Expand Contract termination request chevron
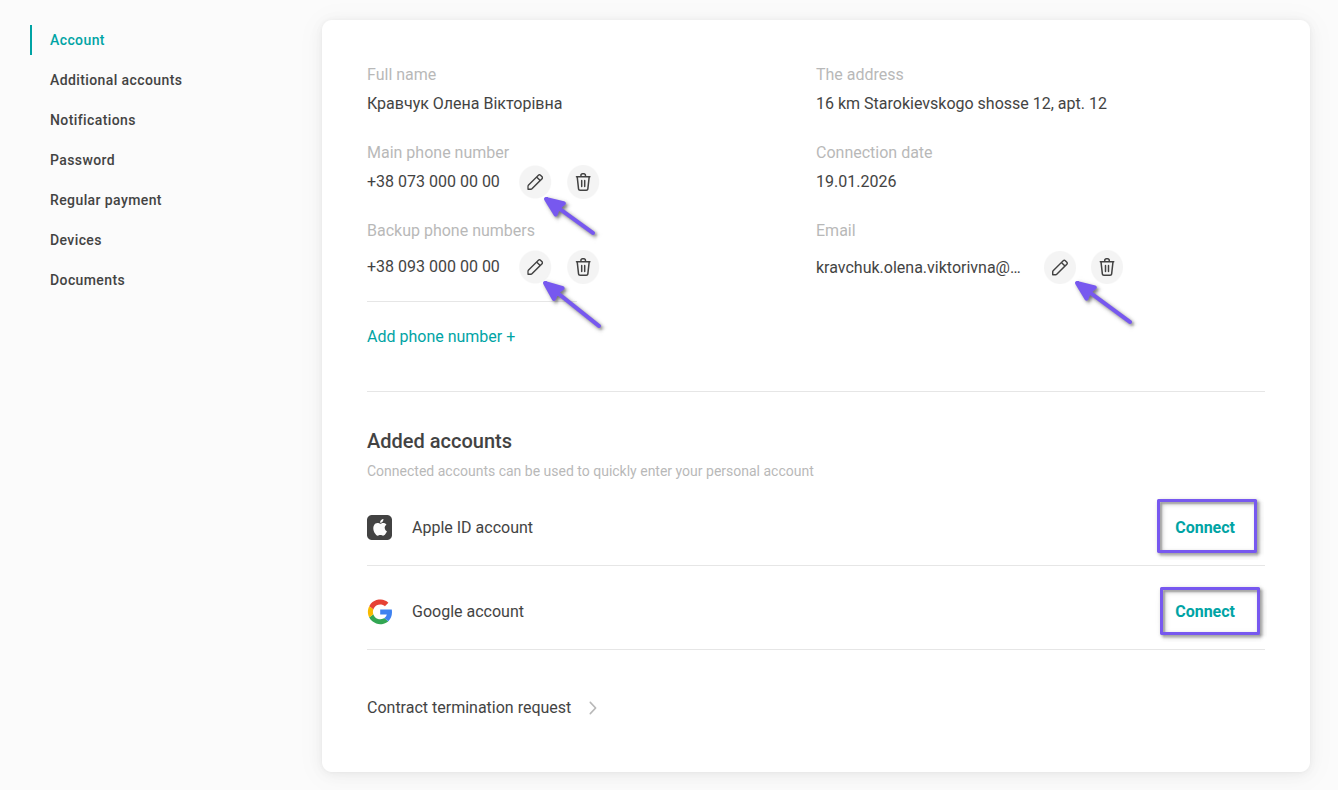This screenshot has height=790, width=1338. tap(593, 708)
